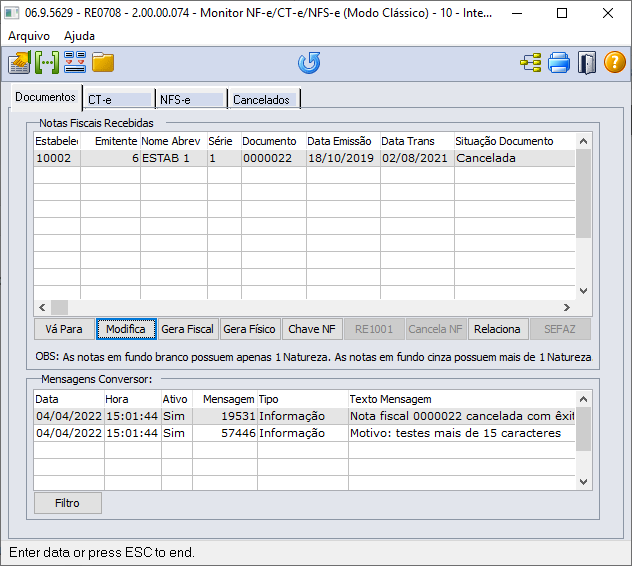
Task: Maximize the Monitor NF-e window
Action: point(562,13)
